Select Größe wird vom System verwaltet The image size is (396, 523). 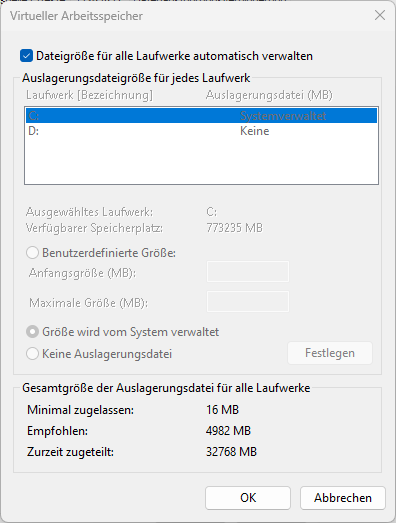pyautogui.click(x=32, y=332)
